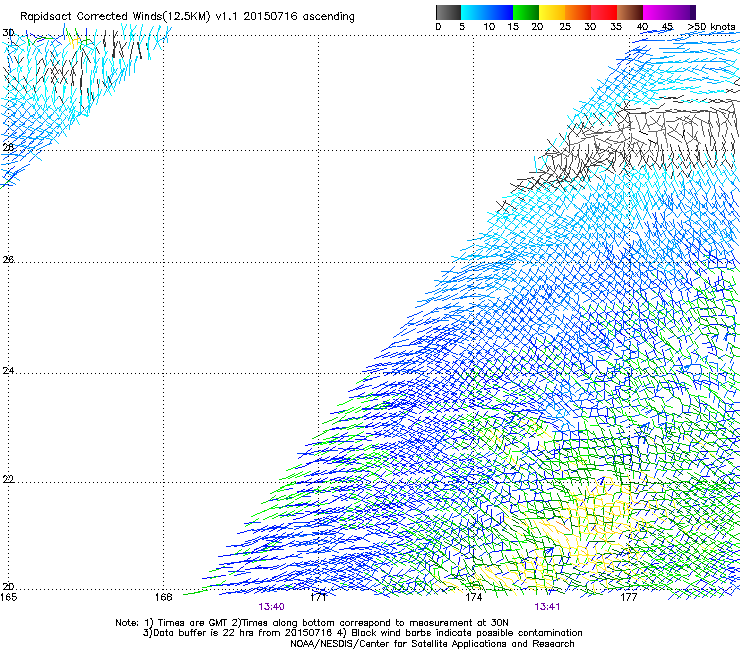
Task: Click the legend tick label '35'
Action: 616,26
